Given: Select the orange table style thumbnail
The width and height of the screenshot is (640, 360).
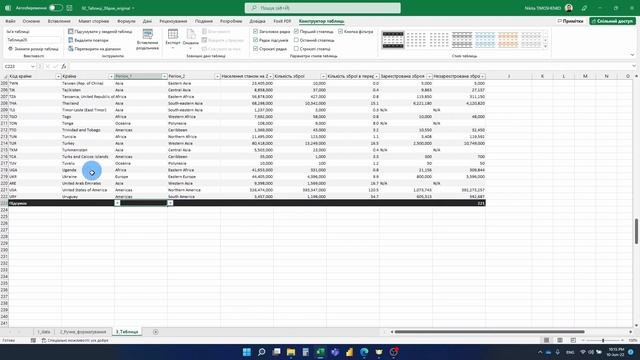Looking at the screenshot, I should pos(508,40).
